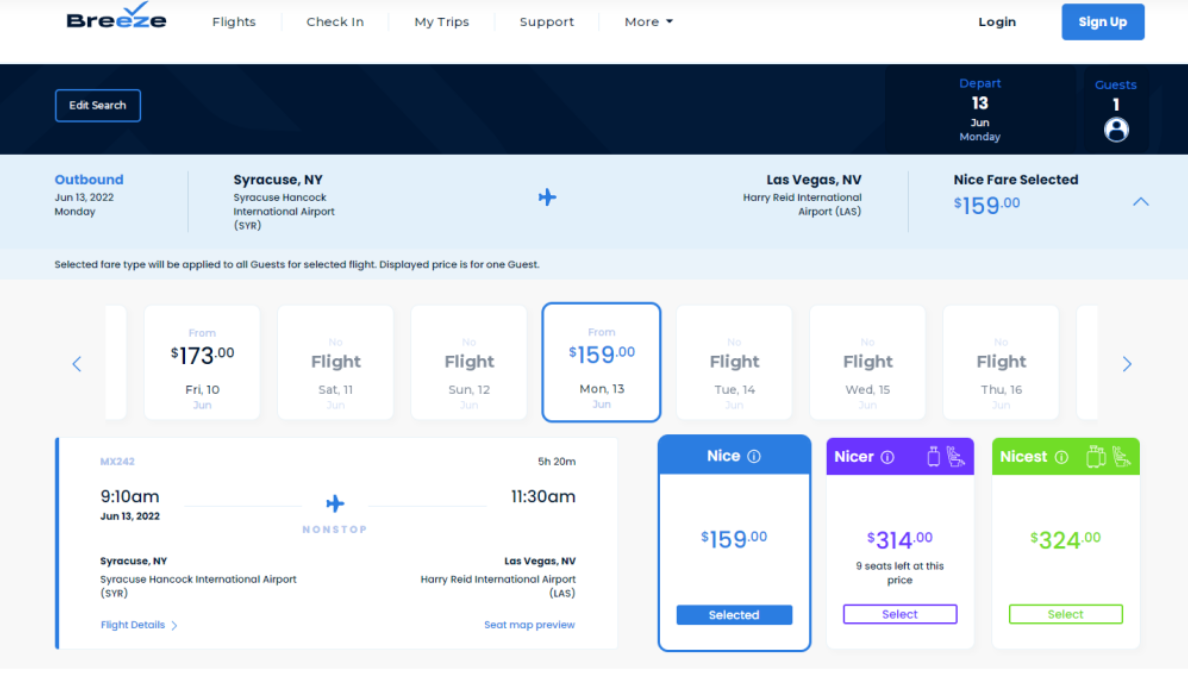Click the airplane icon between Syracuse and Las Vegas
Viewport: 1188px width, 674px height.
coord(547,198)
